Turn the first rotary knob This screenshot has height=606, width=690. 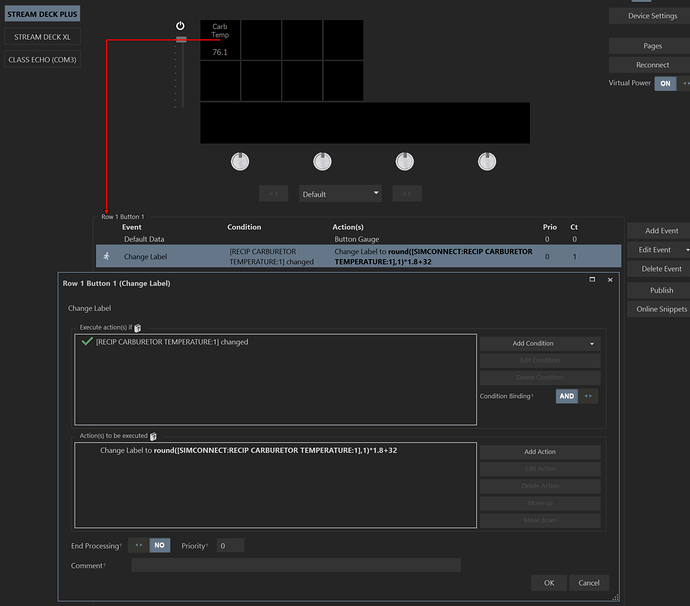240,162
